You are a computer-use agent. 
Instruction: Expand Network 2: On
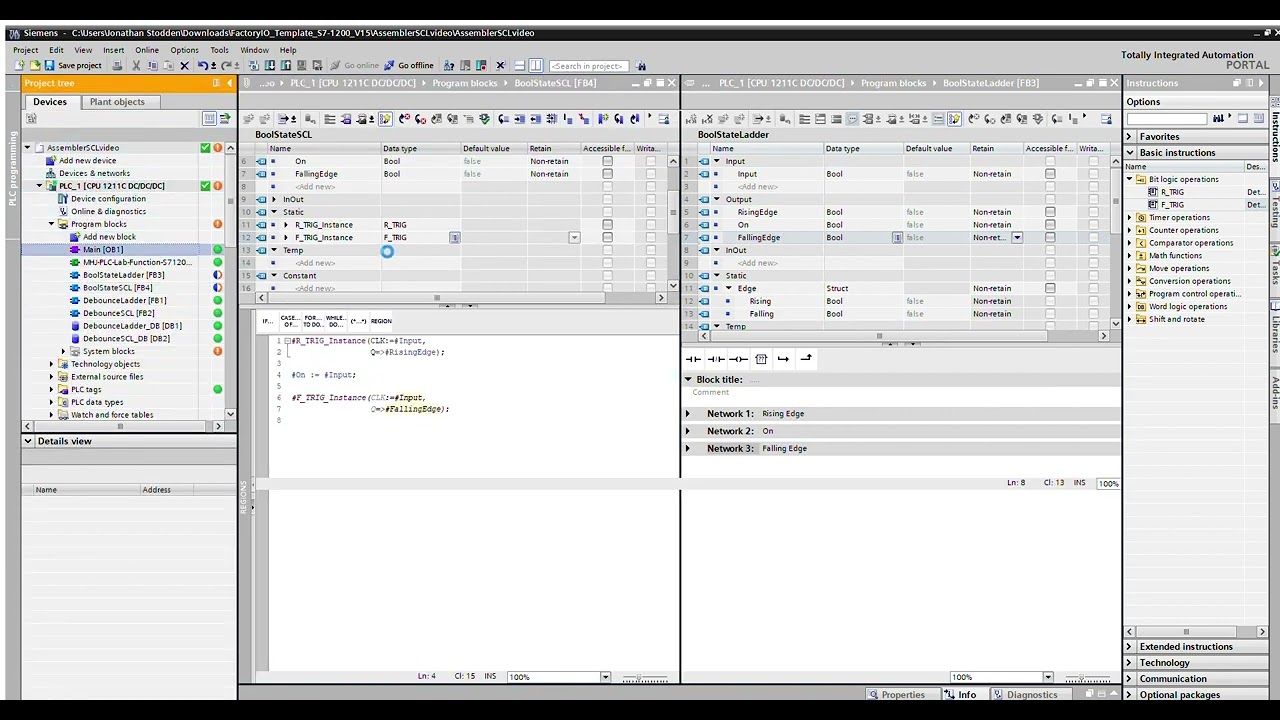pos(687,431)
